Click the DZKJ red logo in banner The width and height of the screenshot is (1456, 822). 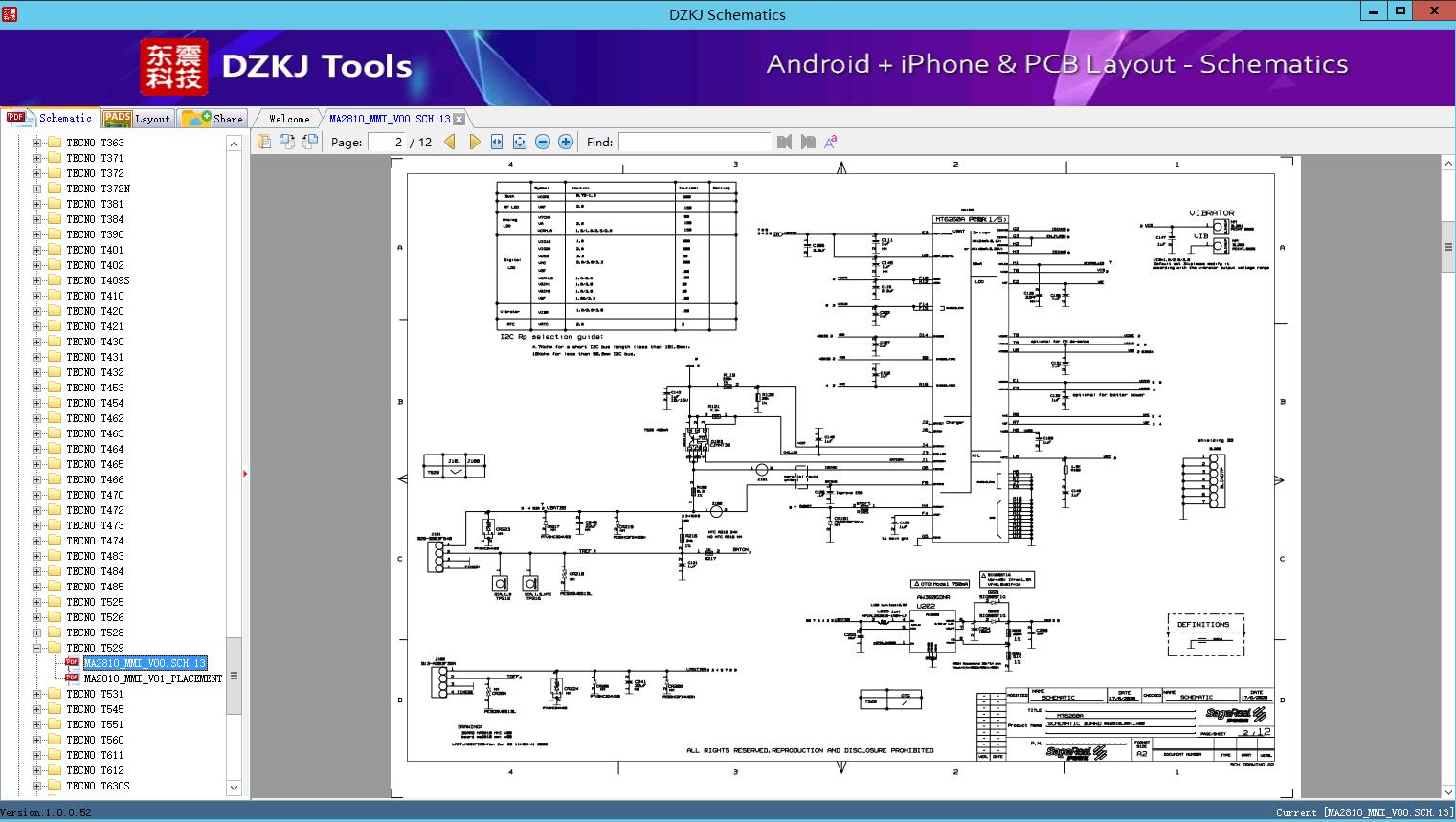click(x=174, y=66)
